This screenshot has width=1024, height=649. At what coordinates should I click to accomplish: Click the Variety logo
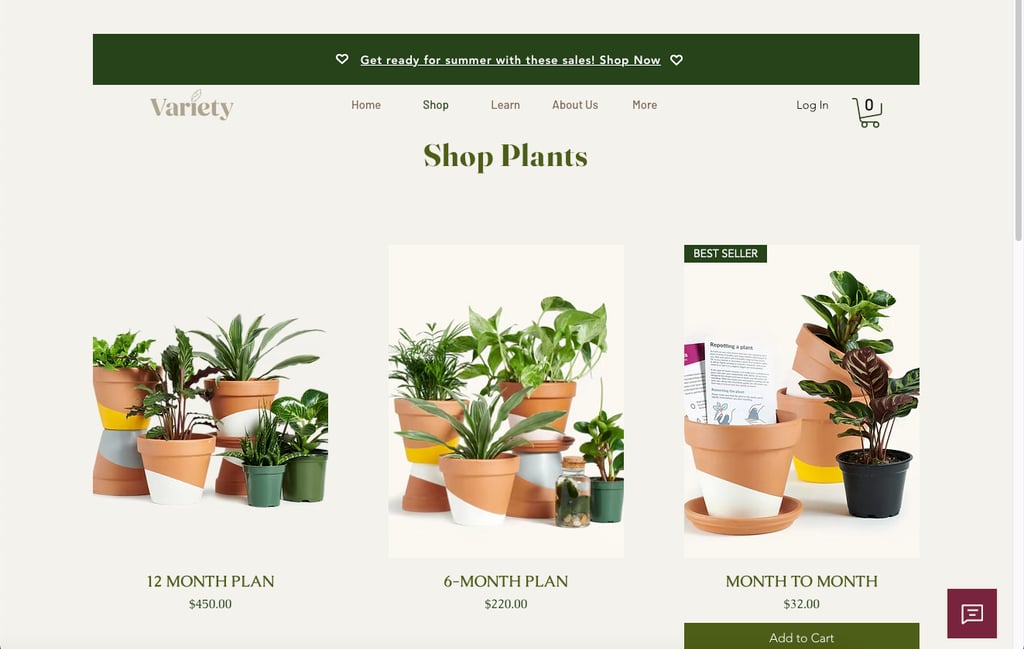192,105
